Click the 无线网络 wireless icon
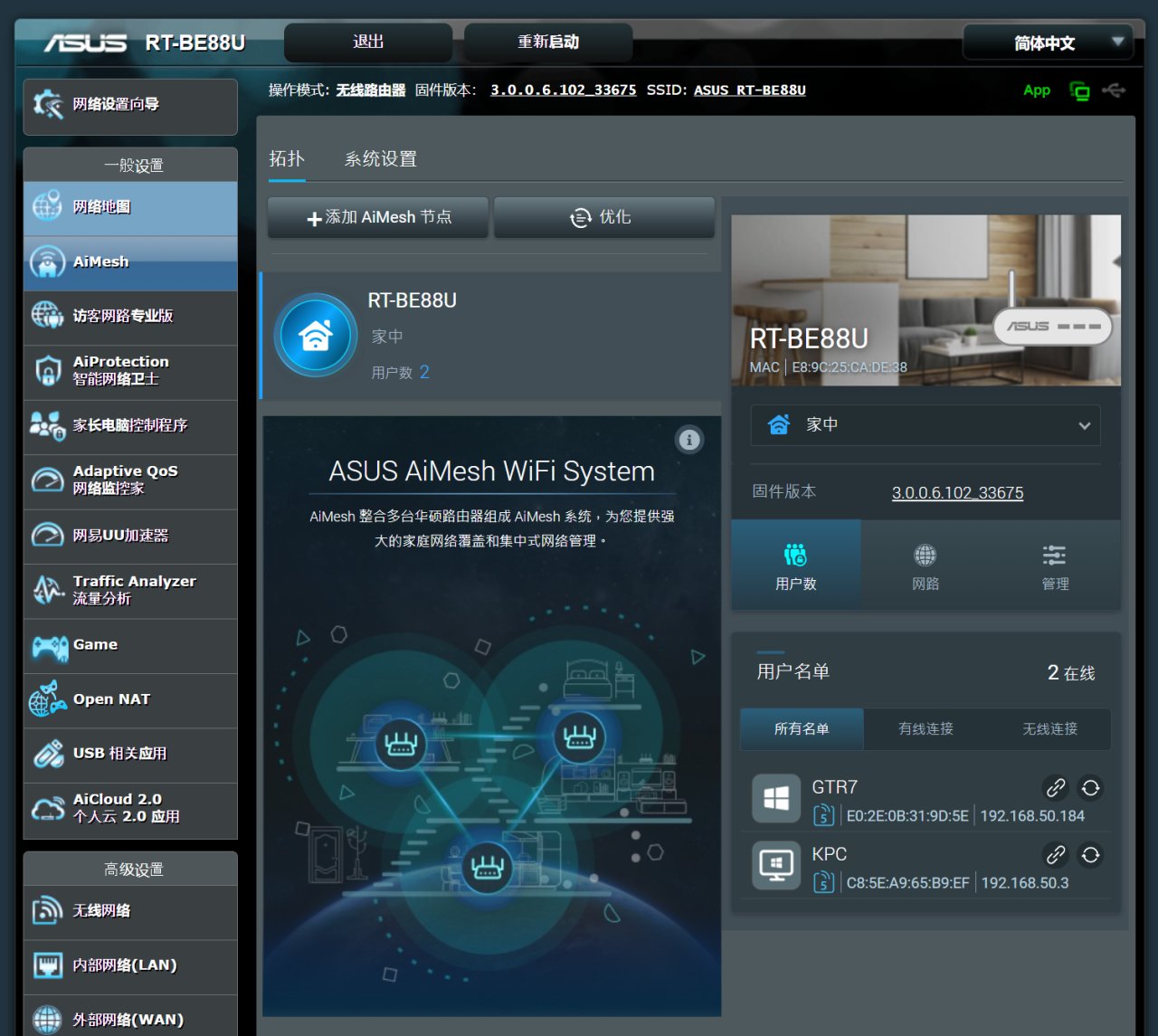 (x=47, y=911)
